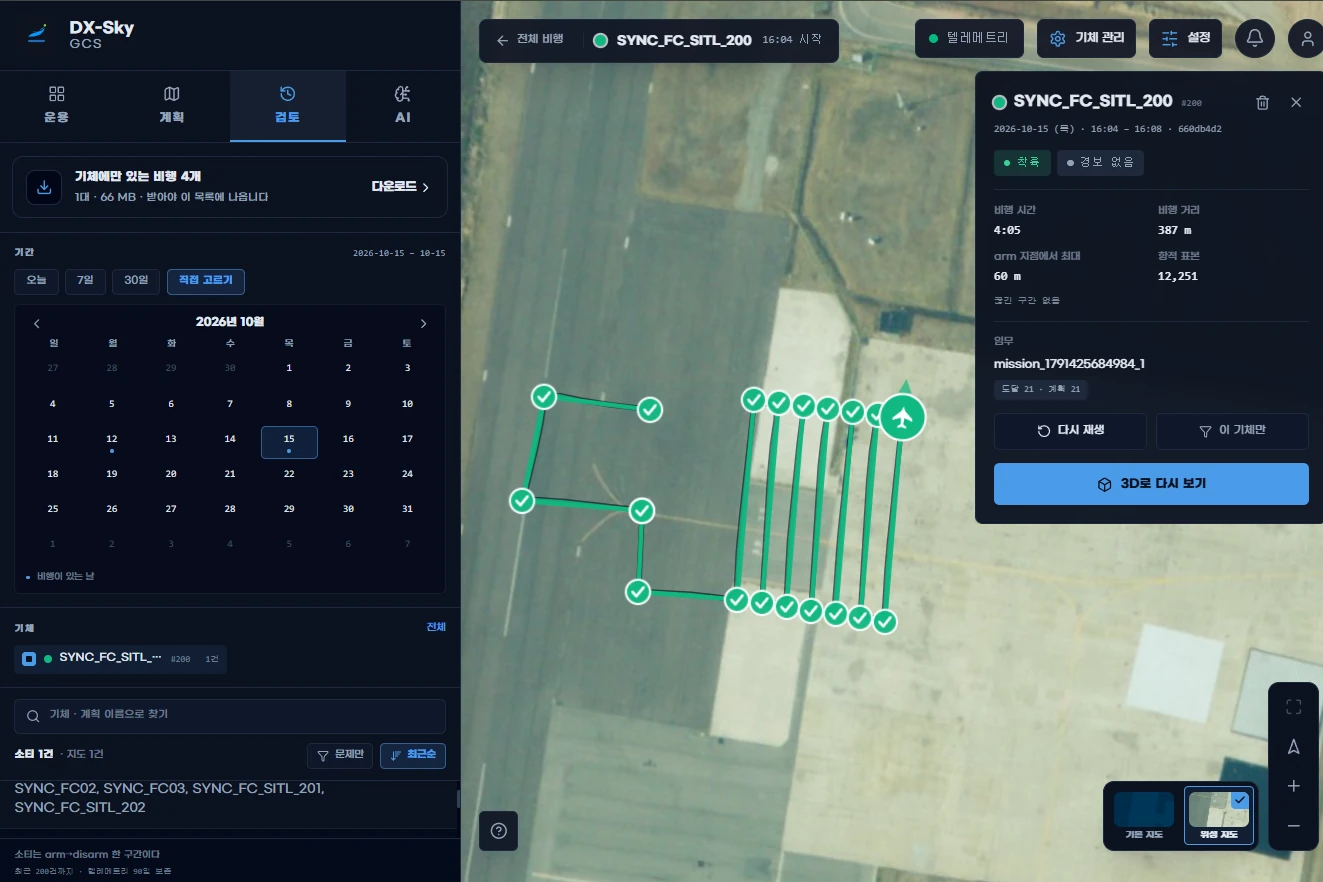Delete this flight with the trash icon
This screenshot has width=1323, height=882.
1263,102
